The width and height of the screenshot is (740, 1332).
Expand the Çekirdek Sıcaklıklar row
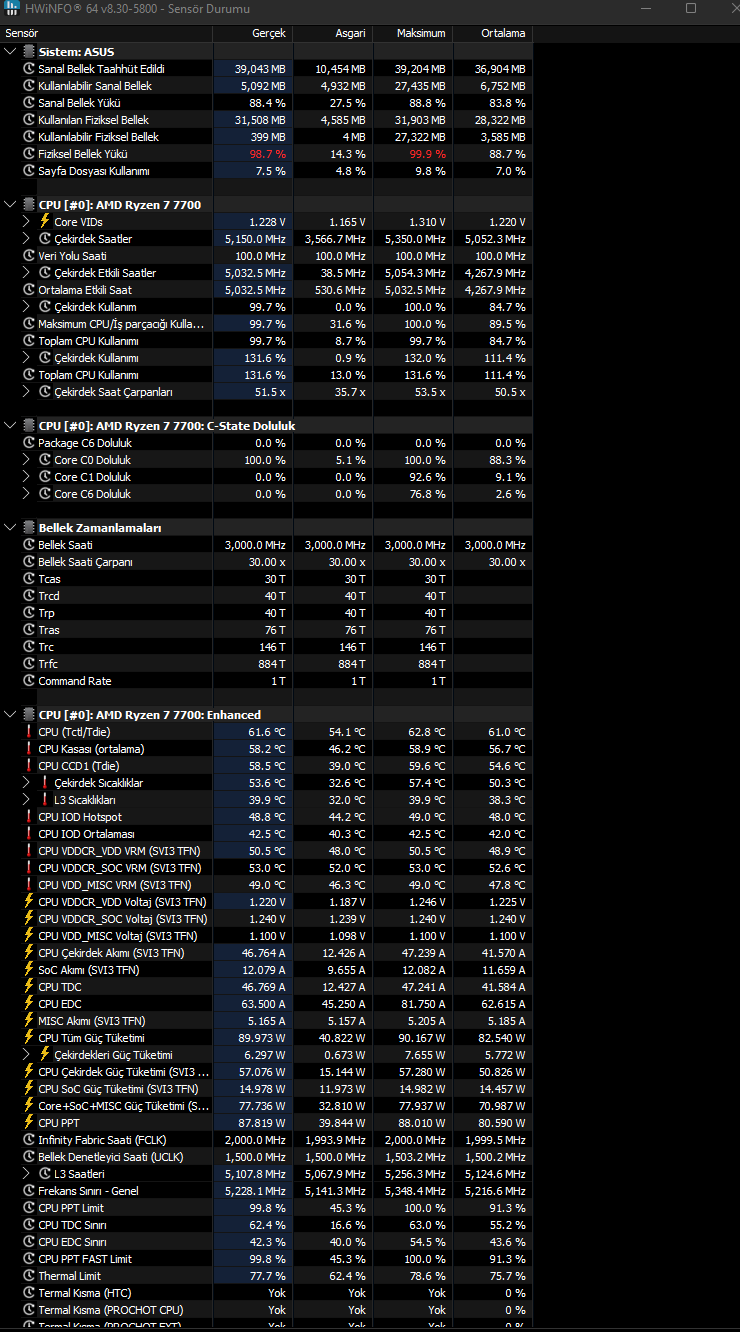[26, 783]
